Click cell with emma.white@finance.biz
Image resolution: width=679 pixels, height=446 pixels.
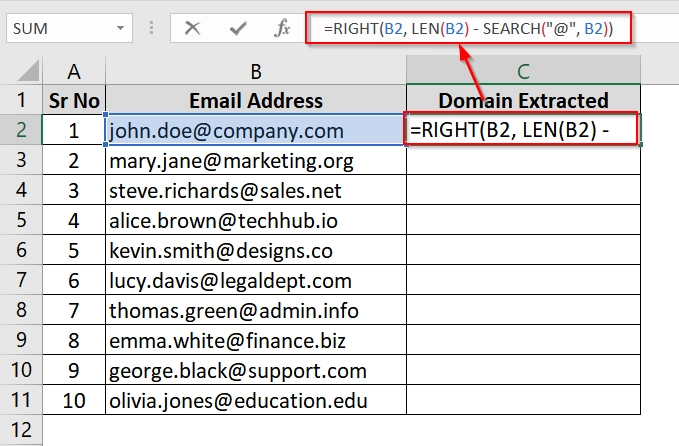tap(256, 339)
